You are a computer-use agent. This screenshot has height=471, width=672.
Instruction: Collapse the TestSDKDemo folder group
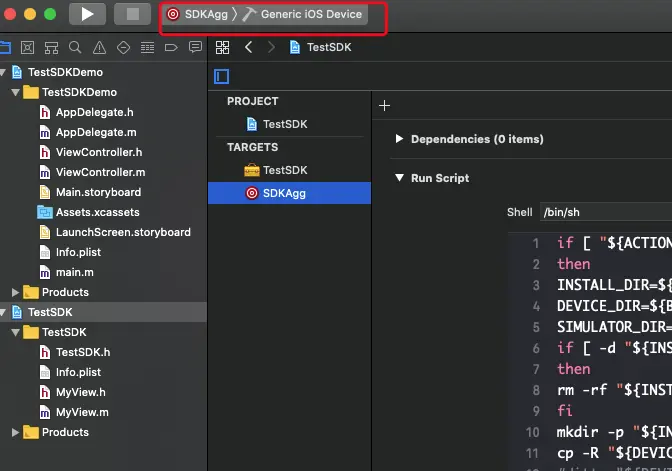click(15, 92)
